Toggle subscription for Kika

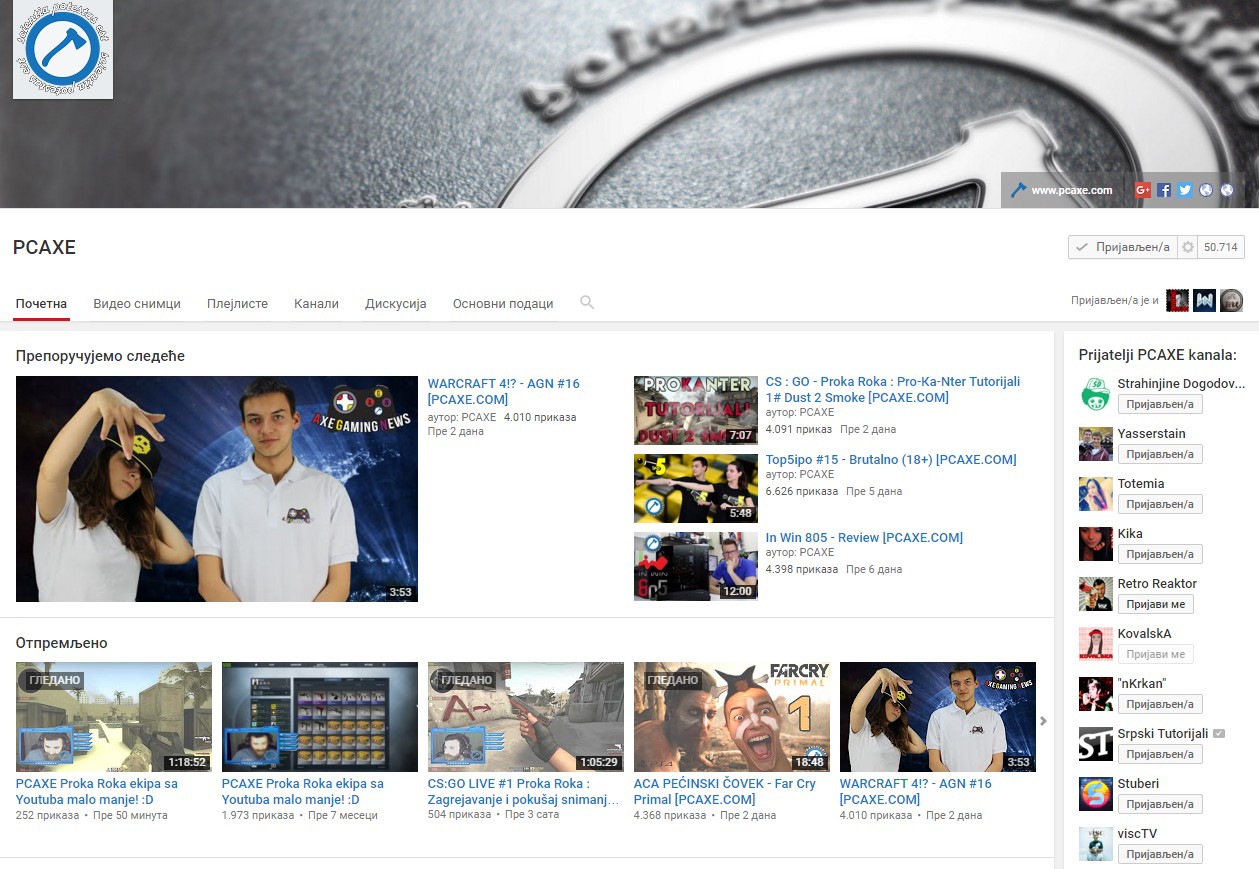pos(1160,554)
